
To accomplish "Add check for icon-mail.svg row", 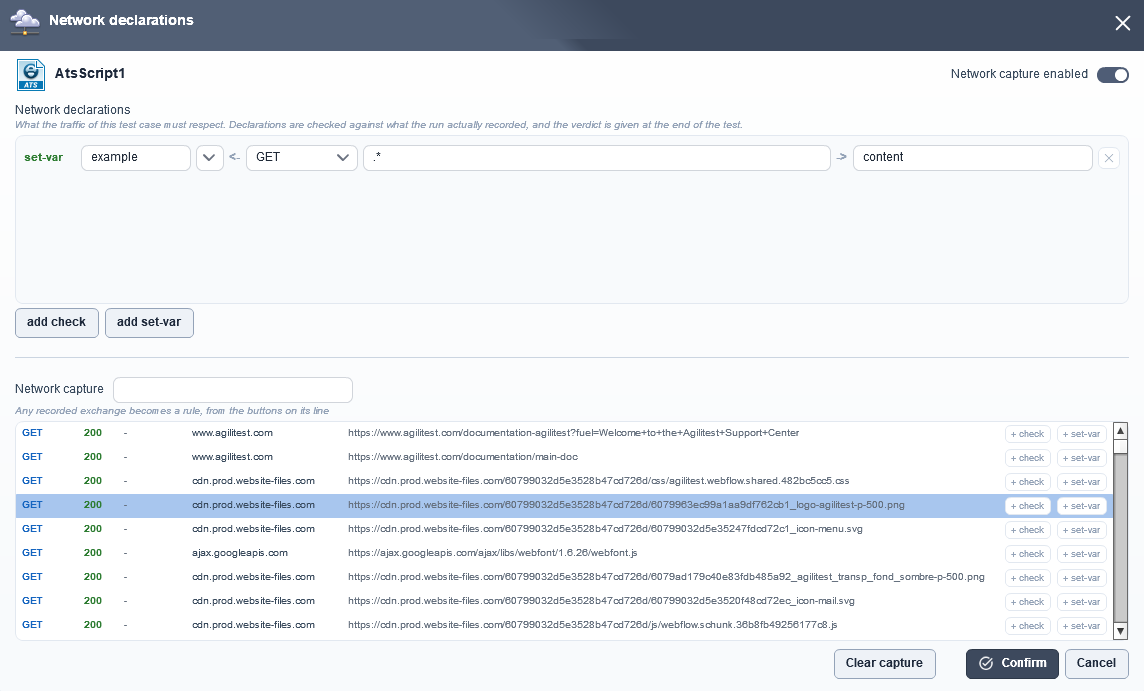I will click(1027, 603).
